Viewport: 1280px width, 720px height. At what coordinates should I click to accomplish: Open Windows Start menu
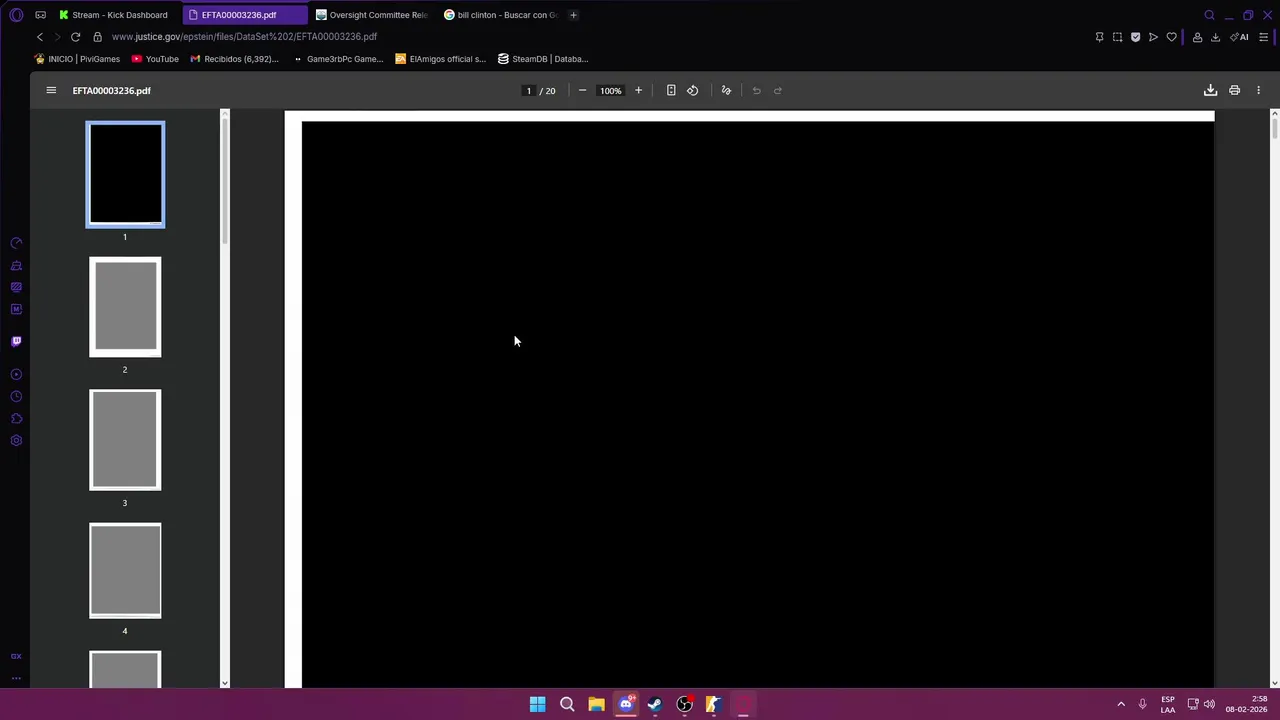click(x=537, y=704)
